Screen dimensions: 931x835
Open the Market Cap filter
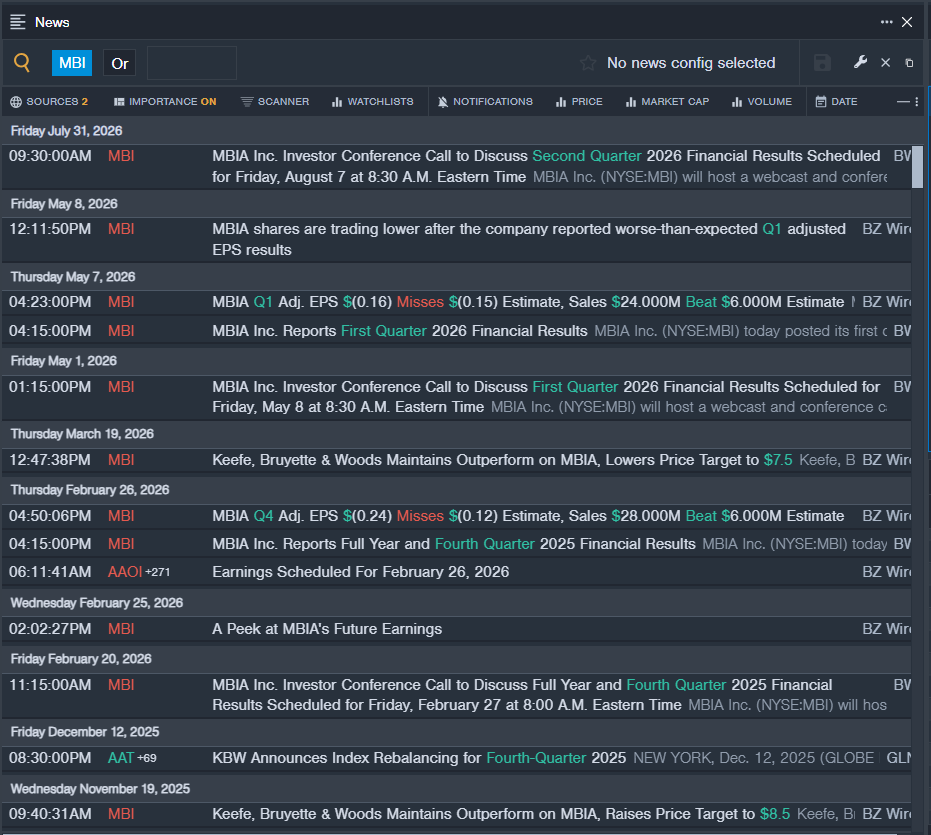coord(667,102)
